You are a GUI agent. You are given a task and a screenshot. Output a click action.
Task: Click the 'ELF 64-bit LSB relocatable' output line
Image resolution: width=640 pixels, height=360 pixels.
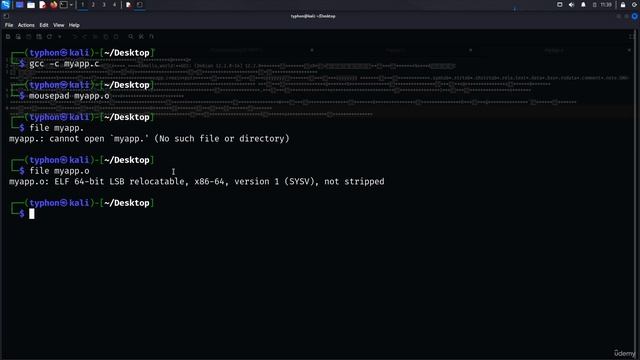pos(196,182)
